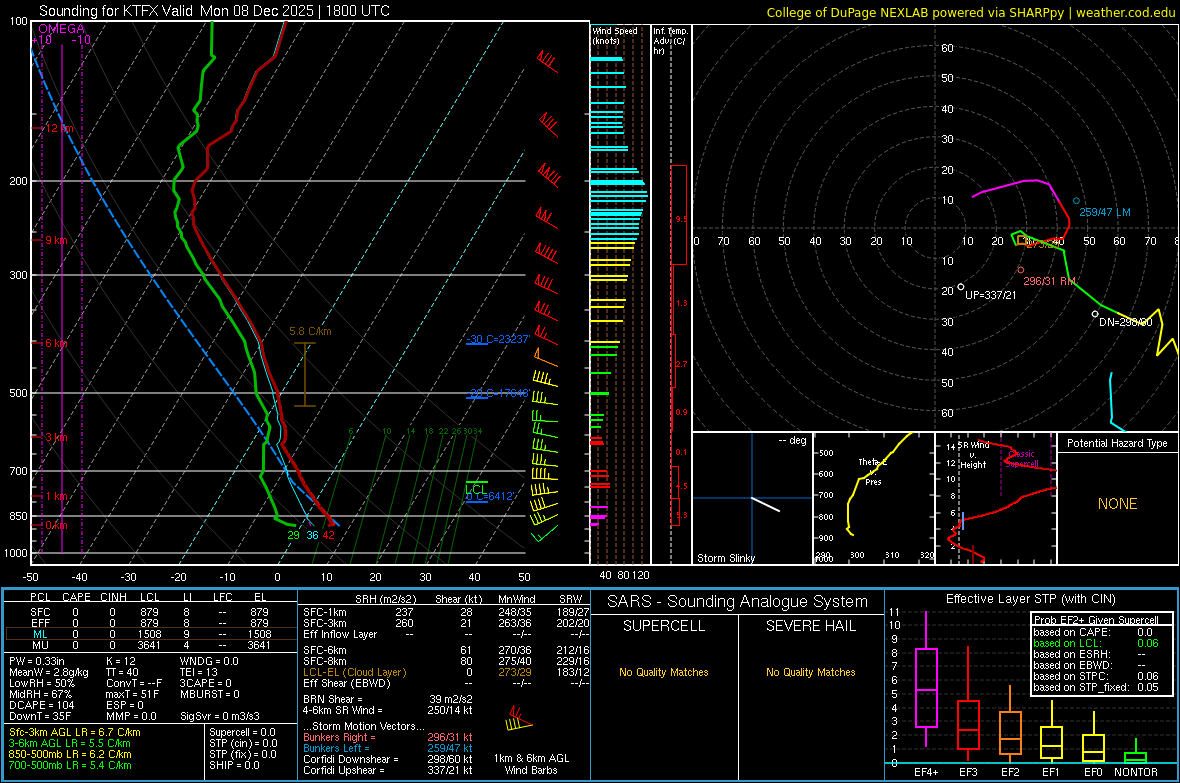Click the DCAPE = 104 value
Screen dimensions: 1180x783
(x=41, y=705)
